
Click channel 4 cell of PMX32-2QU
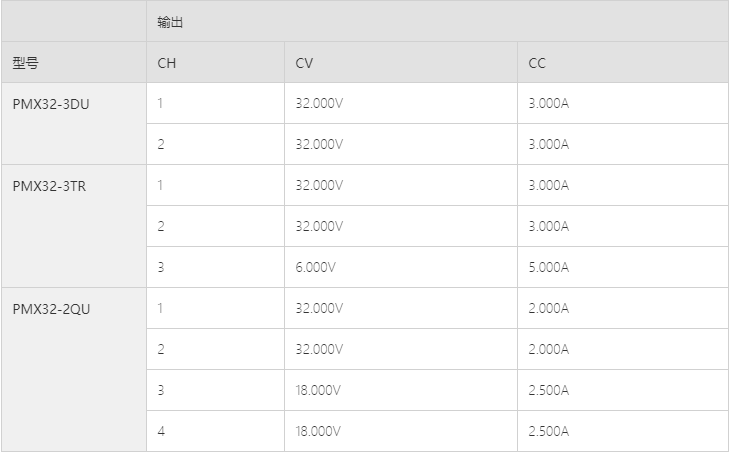161,432
